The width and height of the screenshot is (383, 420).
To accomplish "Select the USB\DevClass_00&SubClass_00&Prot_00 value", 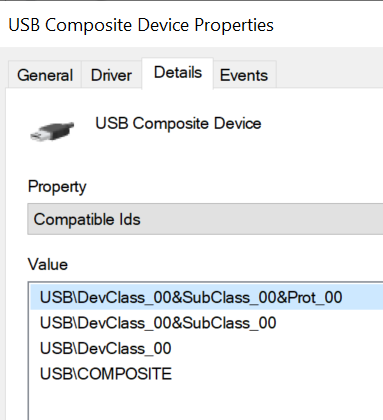I will [x=191, y=297].
